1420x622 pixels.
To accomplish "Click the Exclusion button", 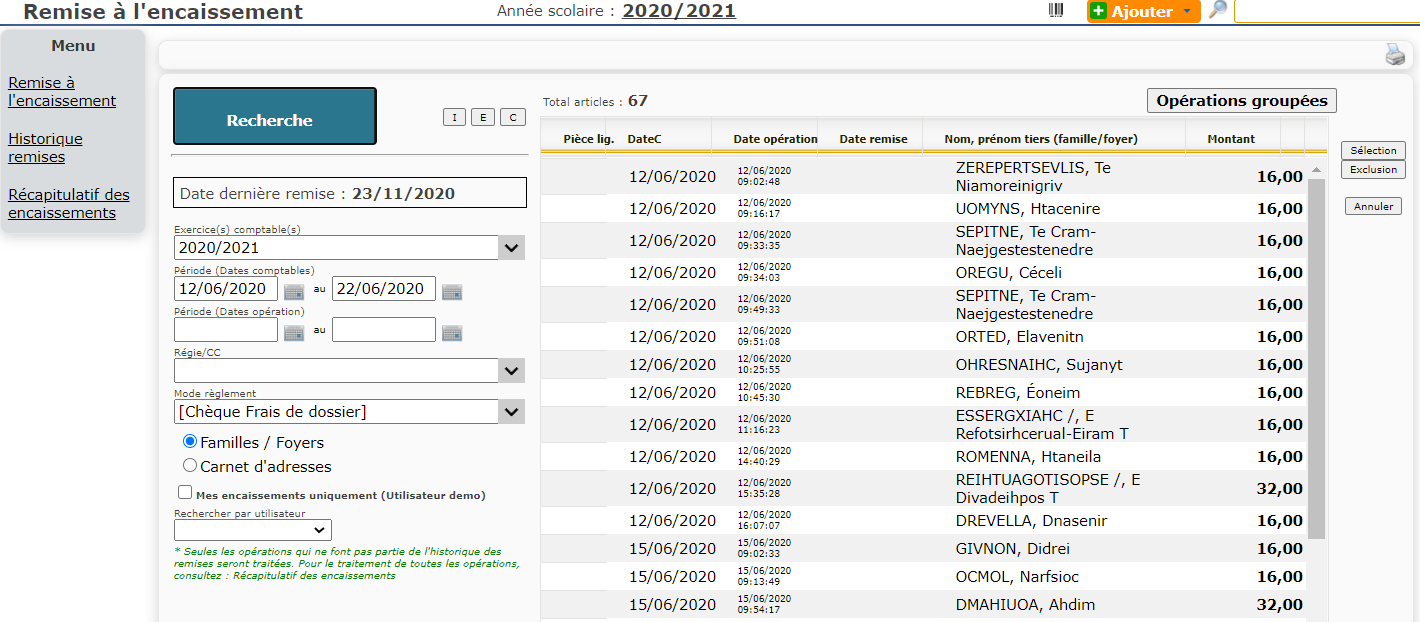I will tap(1373, 169).
